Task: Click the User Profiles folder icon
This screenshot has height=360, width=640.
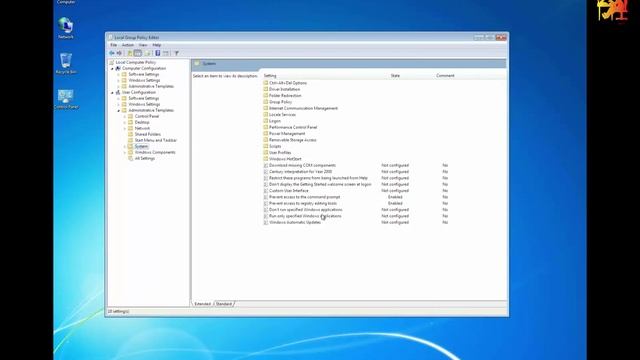Action: point(266,153)
